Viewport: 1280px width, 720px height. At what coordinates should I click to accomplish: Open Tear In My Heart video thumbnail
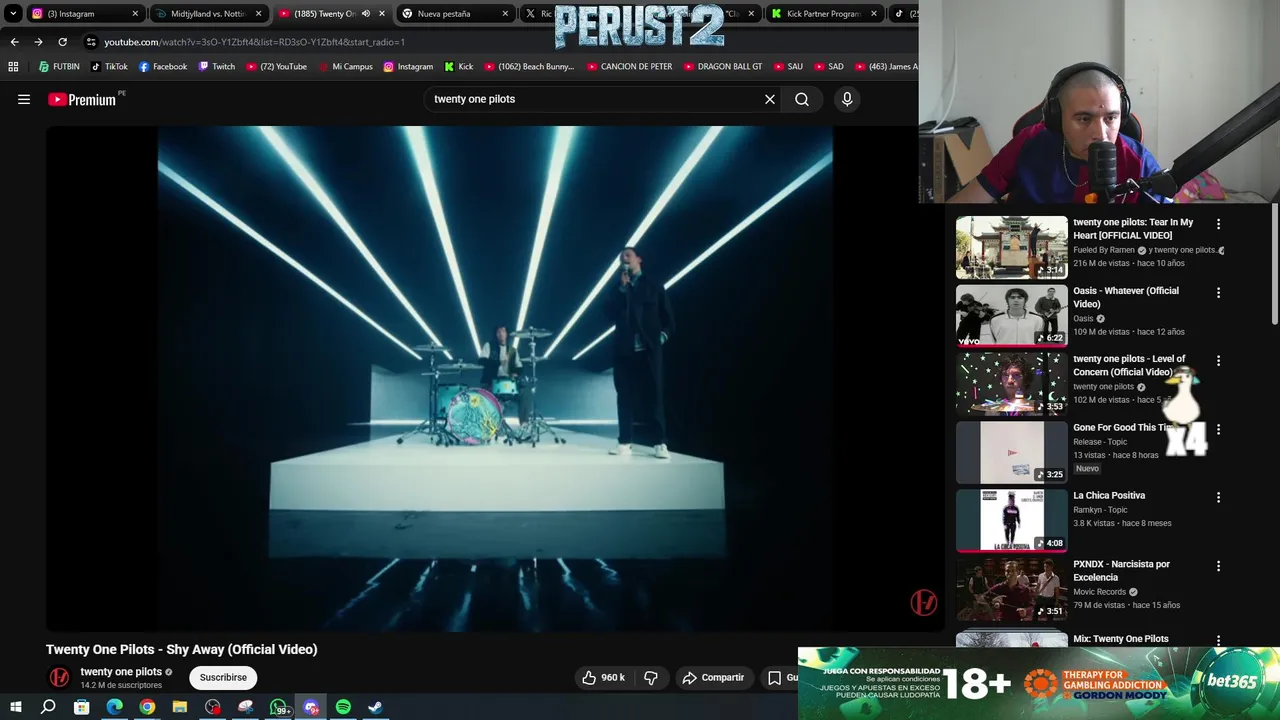(x=1011, y=248)
